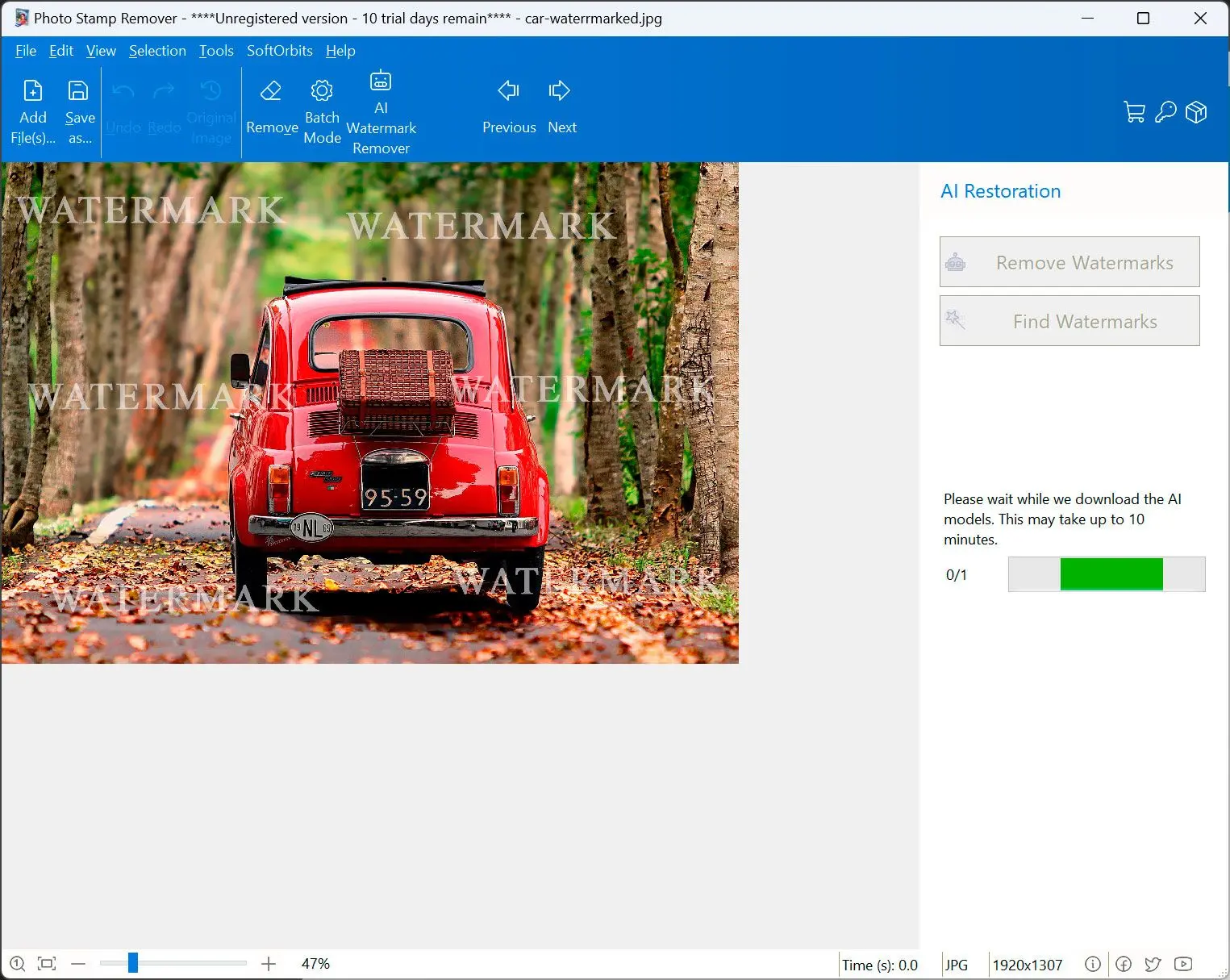Click the 47% zoom value
The height and width of the screenshot is (980, 1230).
315,964
